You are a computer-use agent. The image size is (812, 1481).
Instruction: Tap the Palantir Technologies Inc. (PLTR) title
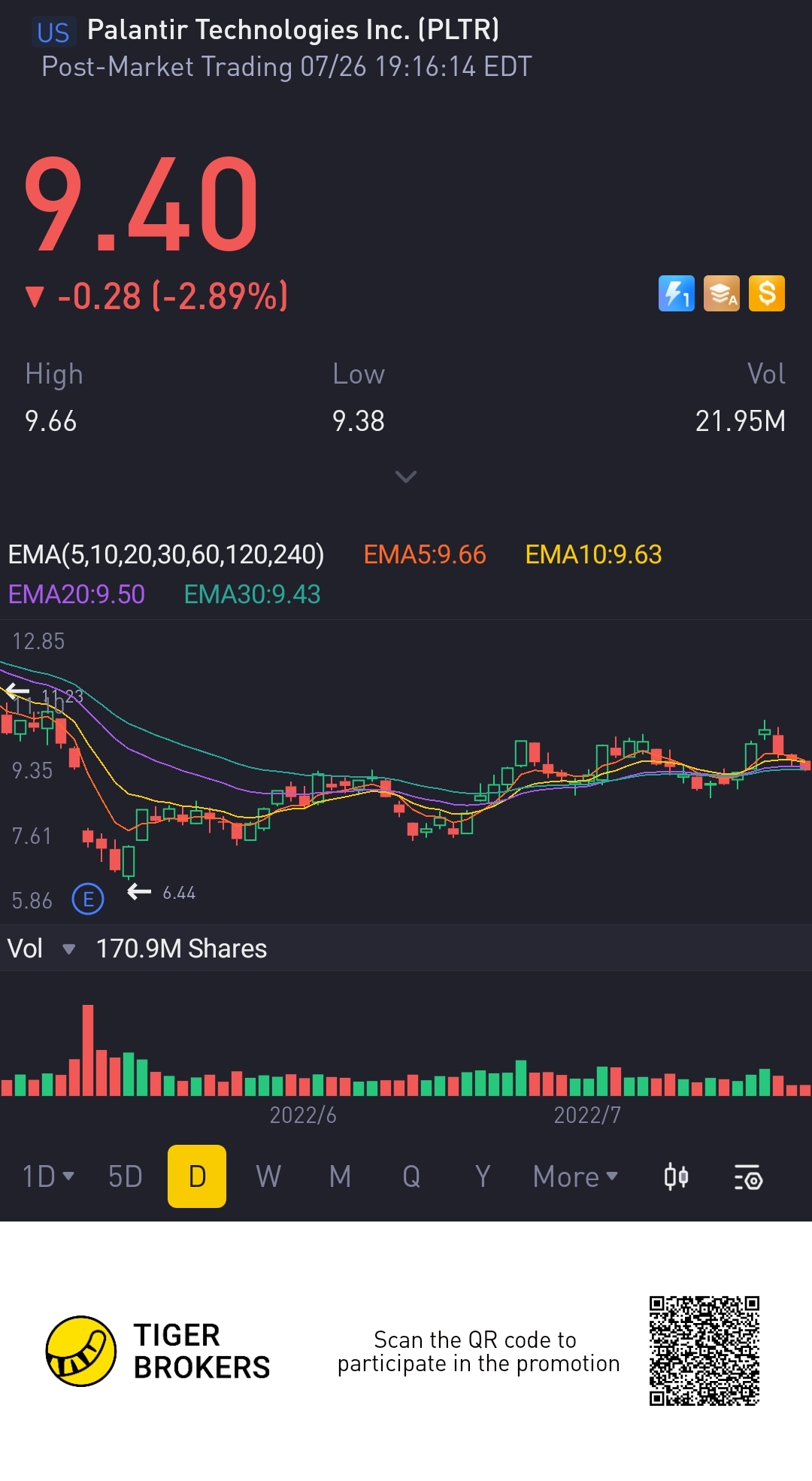293,29
